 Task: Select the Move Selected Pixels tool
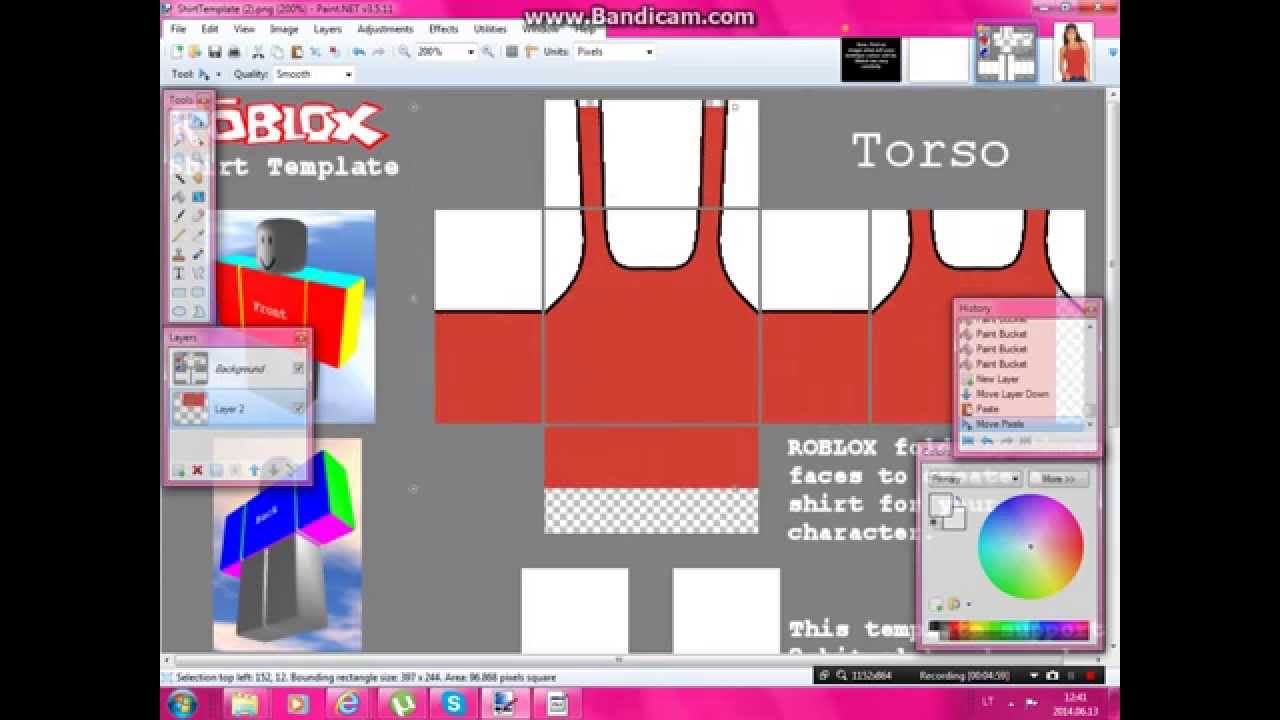(198, 120)
